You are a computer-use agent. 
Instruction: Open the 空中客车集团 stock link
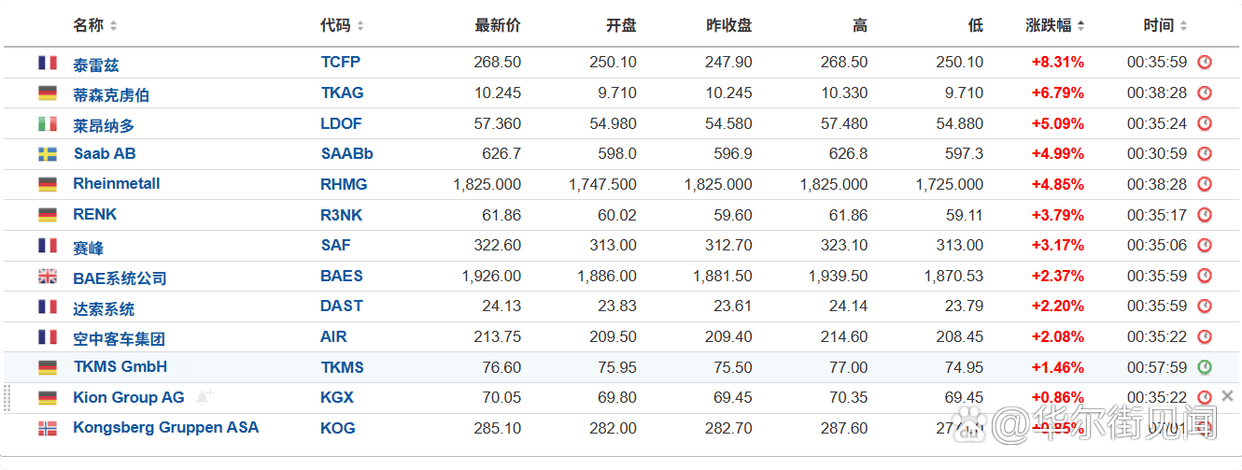click(118, 338)
